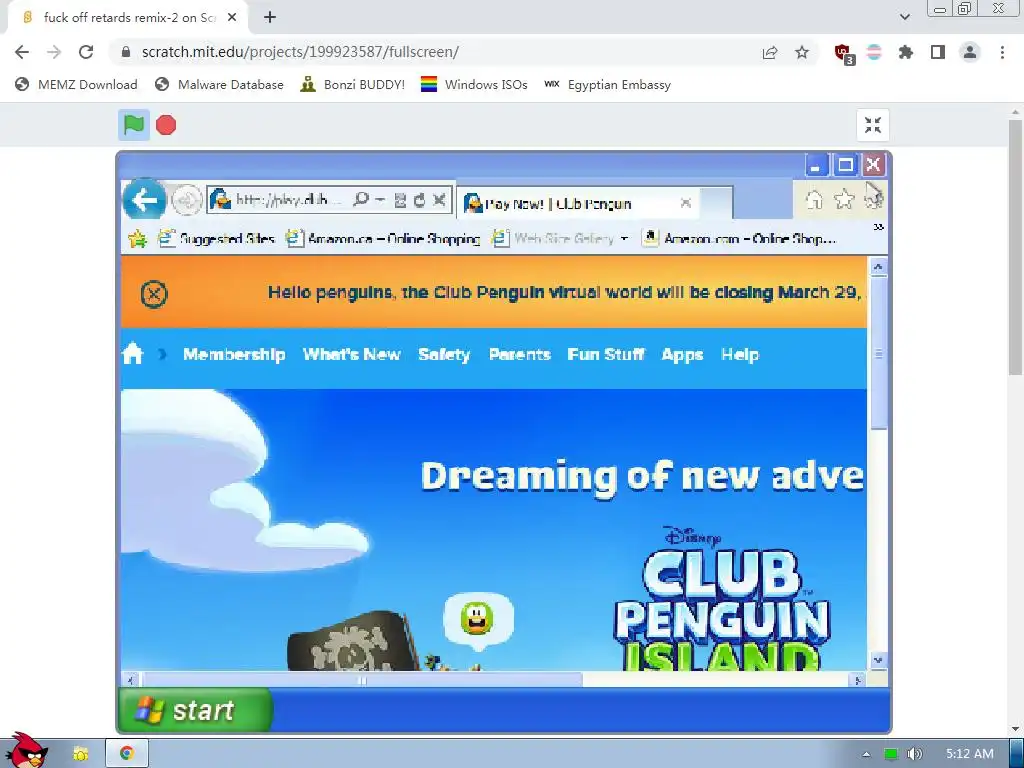Show hidden system tray icons arrow
The image size is (1024, 768).
(867, 754)
